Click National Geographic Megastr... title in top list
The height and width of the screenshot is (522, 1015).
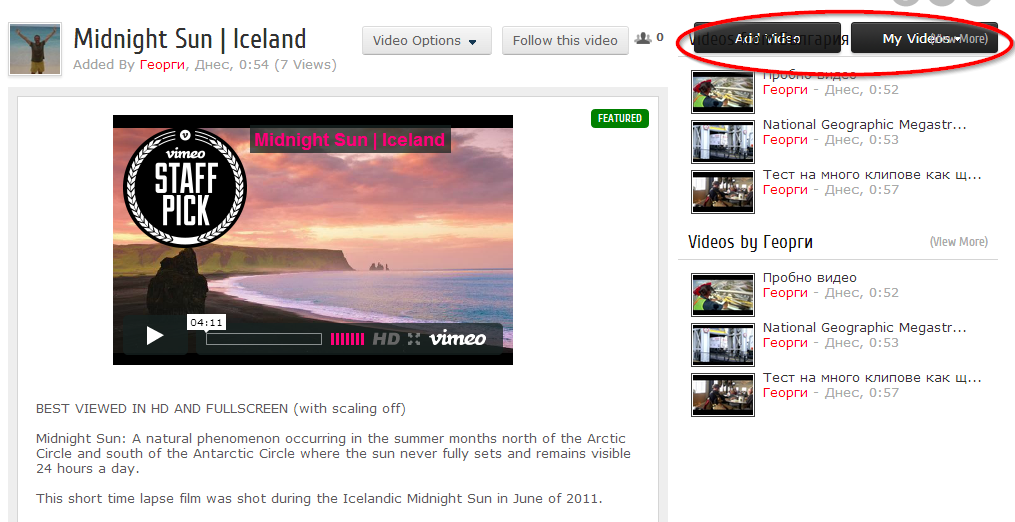coord(864,124)
